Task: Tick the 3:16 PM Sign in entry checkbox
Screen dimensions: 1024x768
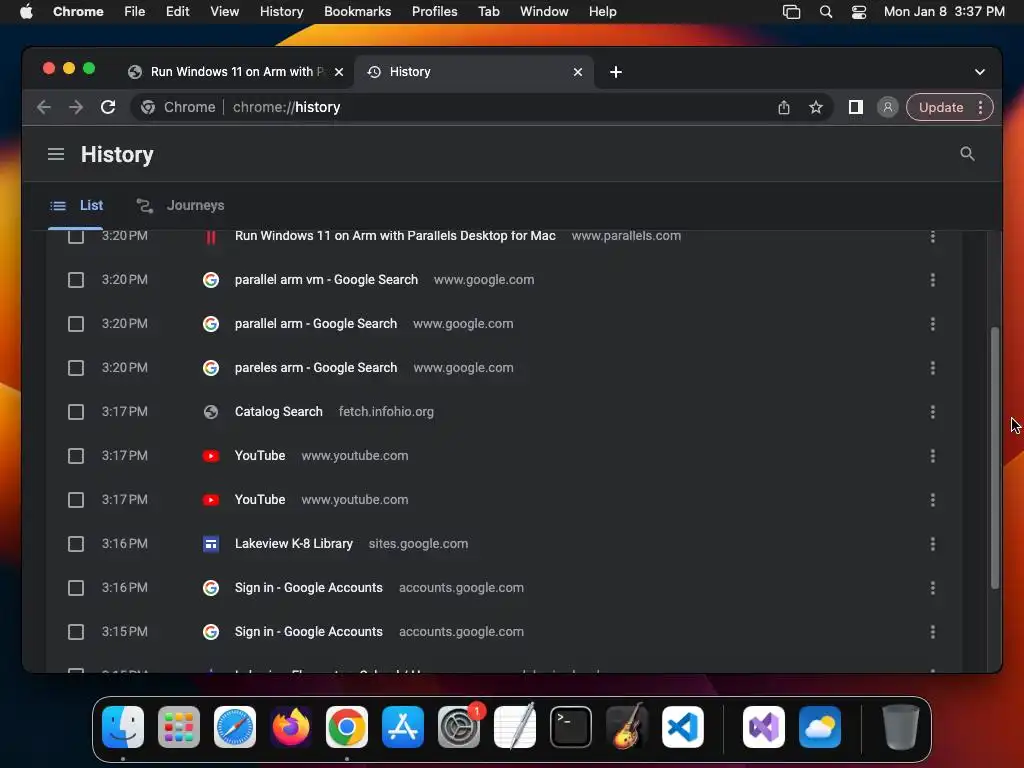Action: (x=76, y=588)
